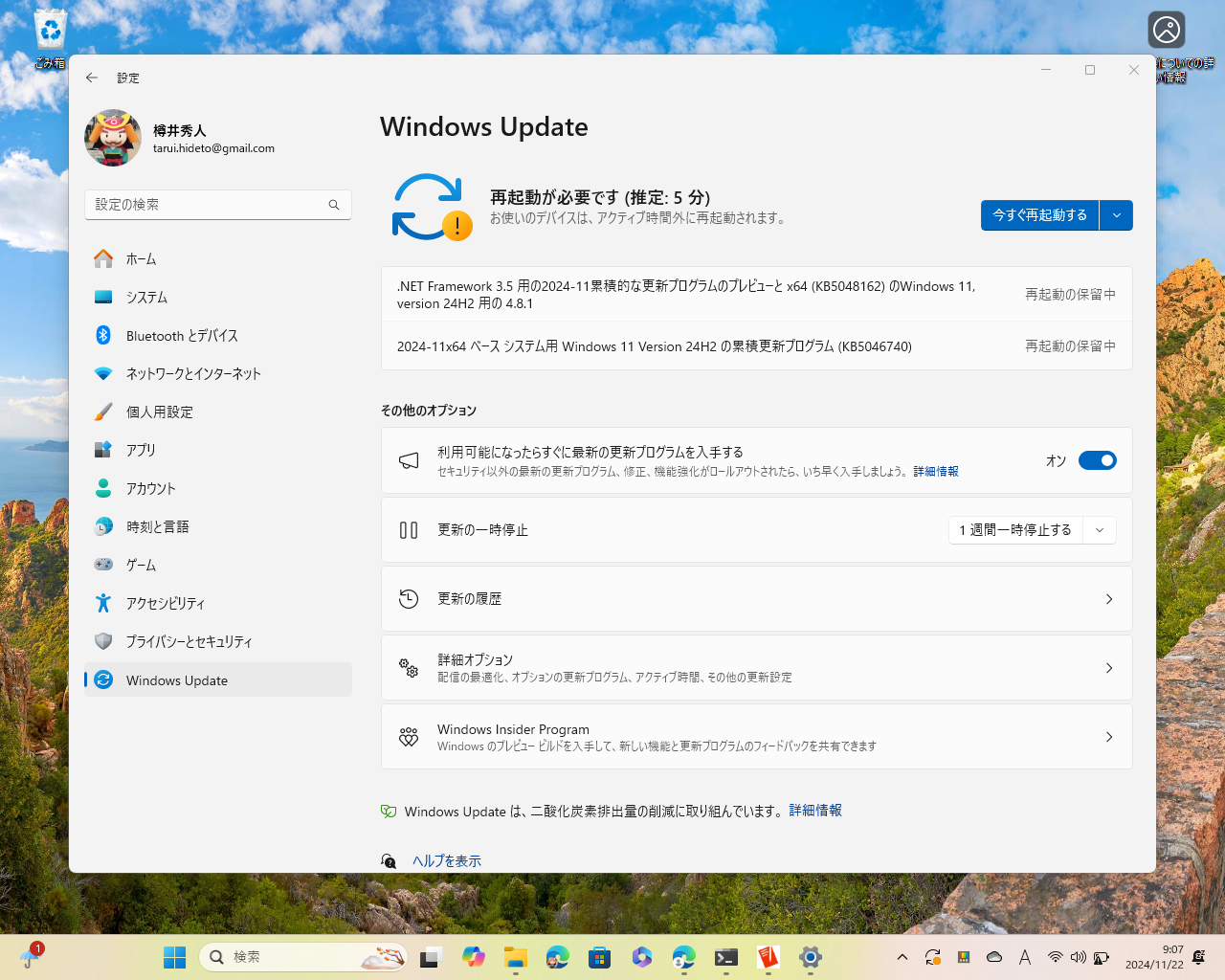Open Microsoft Store from the taskbar
This screenshot has height=980, width=1225.
pyautogui.click(x=600, y=957)
